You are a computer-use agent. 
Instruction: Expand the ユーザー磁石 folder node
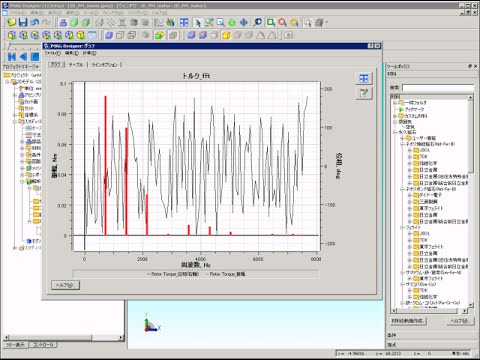point(402,138)
